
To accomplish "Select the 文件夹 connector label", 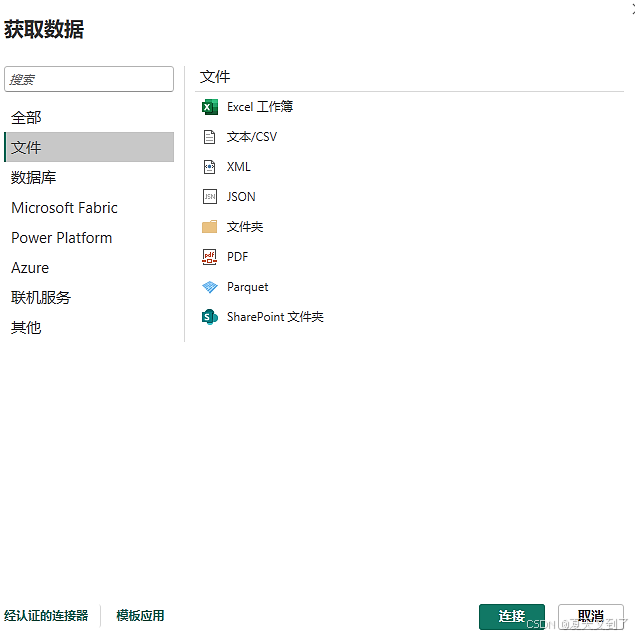I will click(x=245, y=227).
